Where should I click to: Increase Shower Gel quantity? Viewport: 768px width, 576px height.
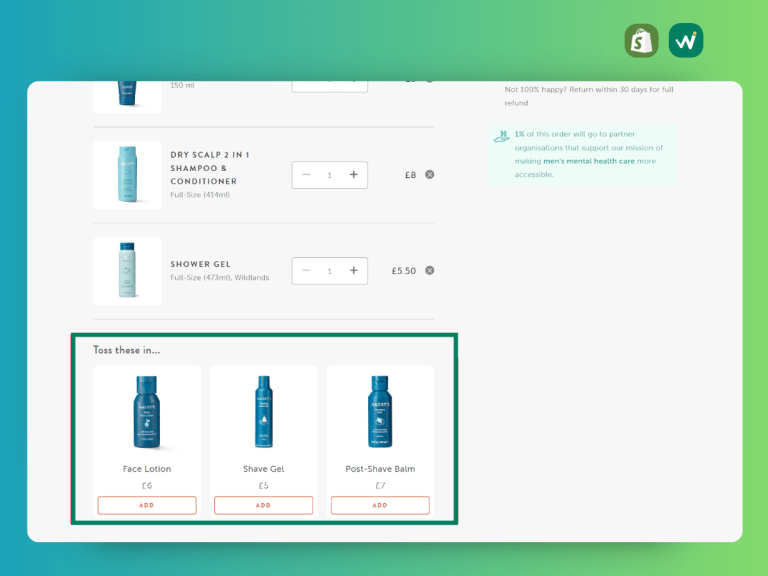(x=354, y=271)
